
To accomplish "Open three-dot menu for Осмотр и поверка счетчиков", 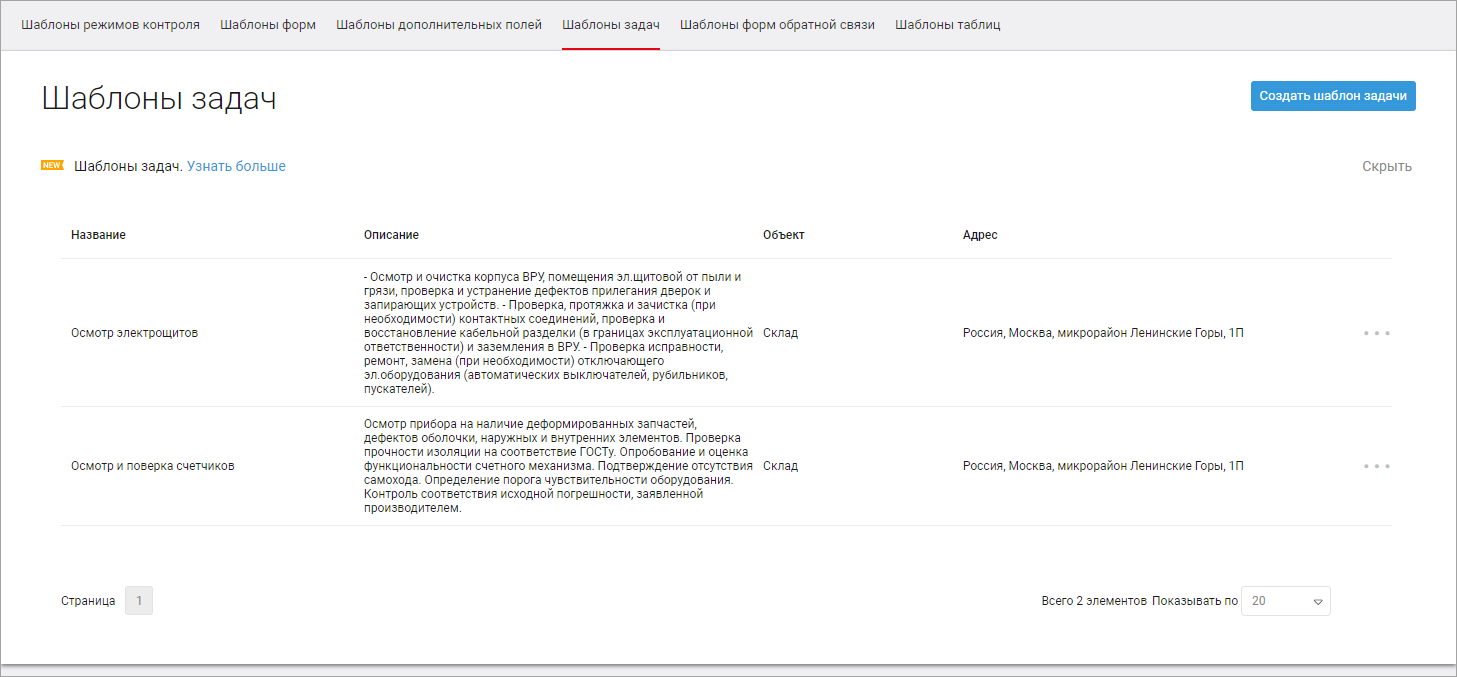I will [1376, 466].
